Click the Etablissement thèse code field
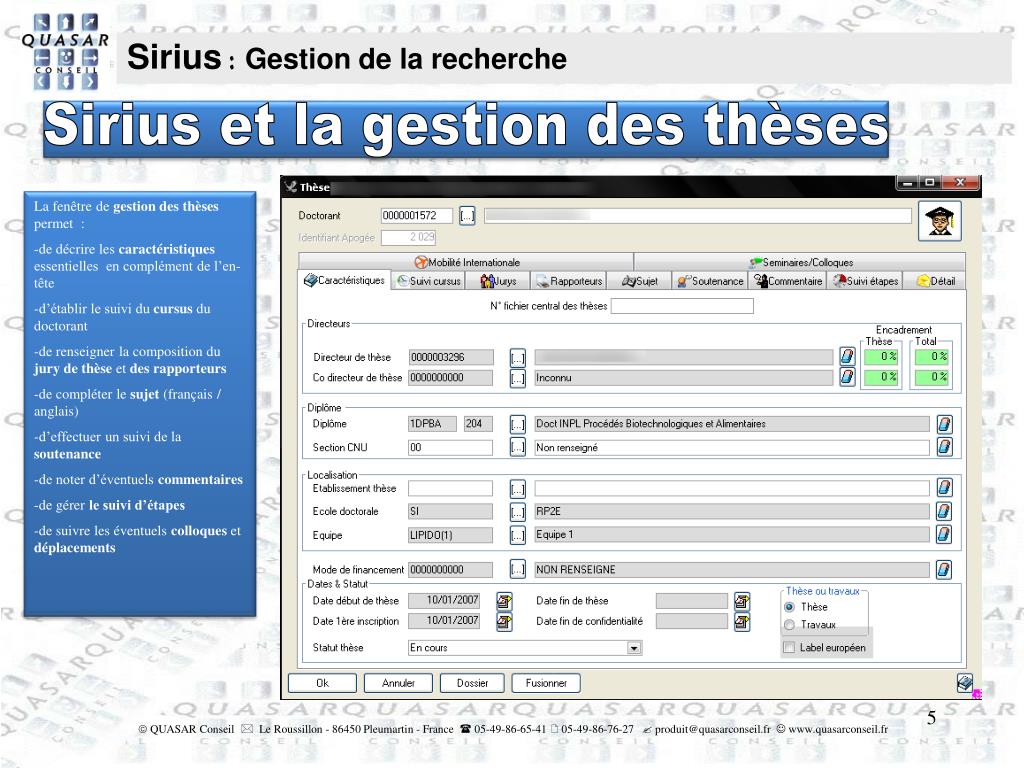 (x=450, y=488)
